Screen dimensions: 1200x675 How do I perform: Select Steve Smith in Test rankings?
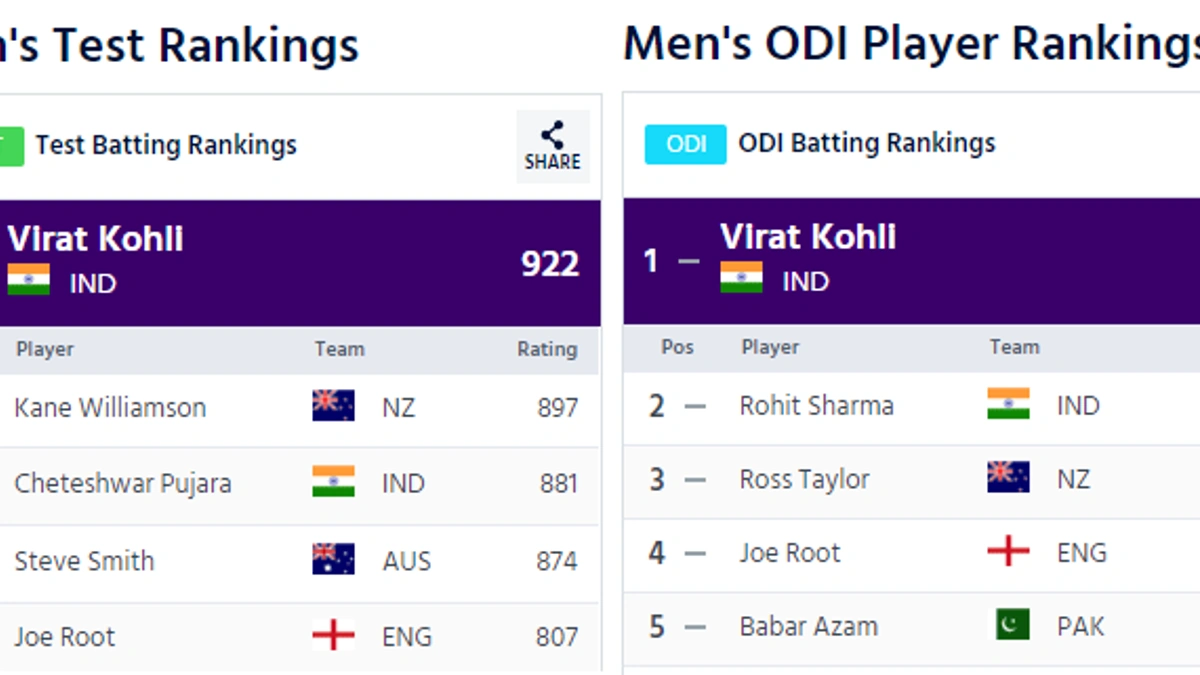pos(84,561)
